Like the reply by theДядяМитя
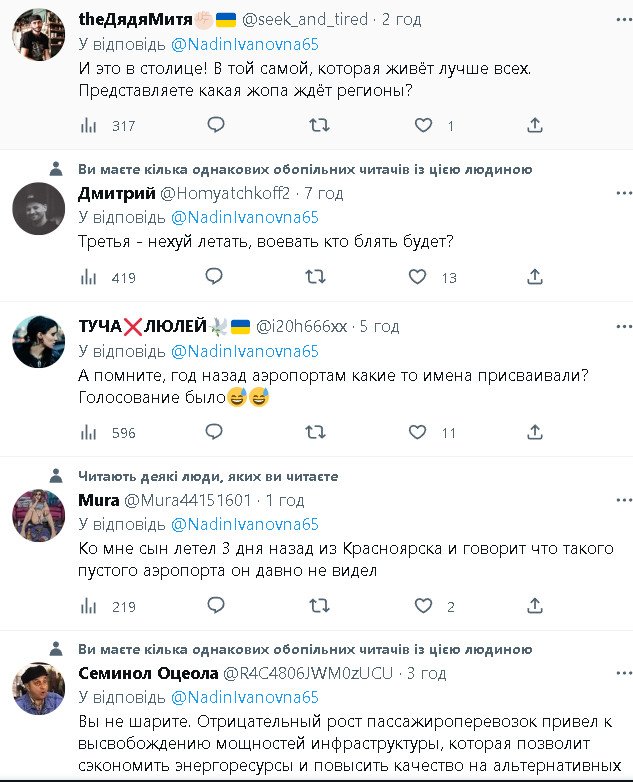Viewport: 633px width, 782px height. click(424, 125)
